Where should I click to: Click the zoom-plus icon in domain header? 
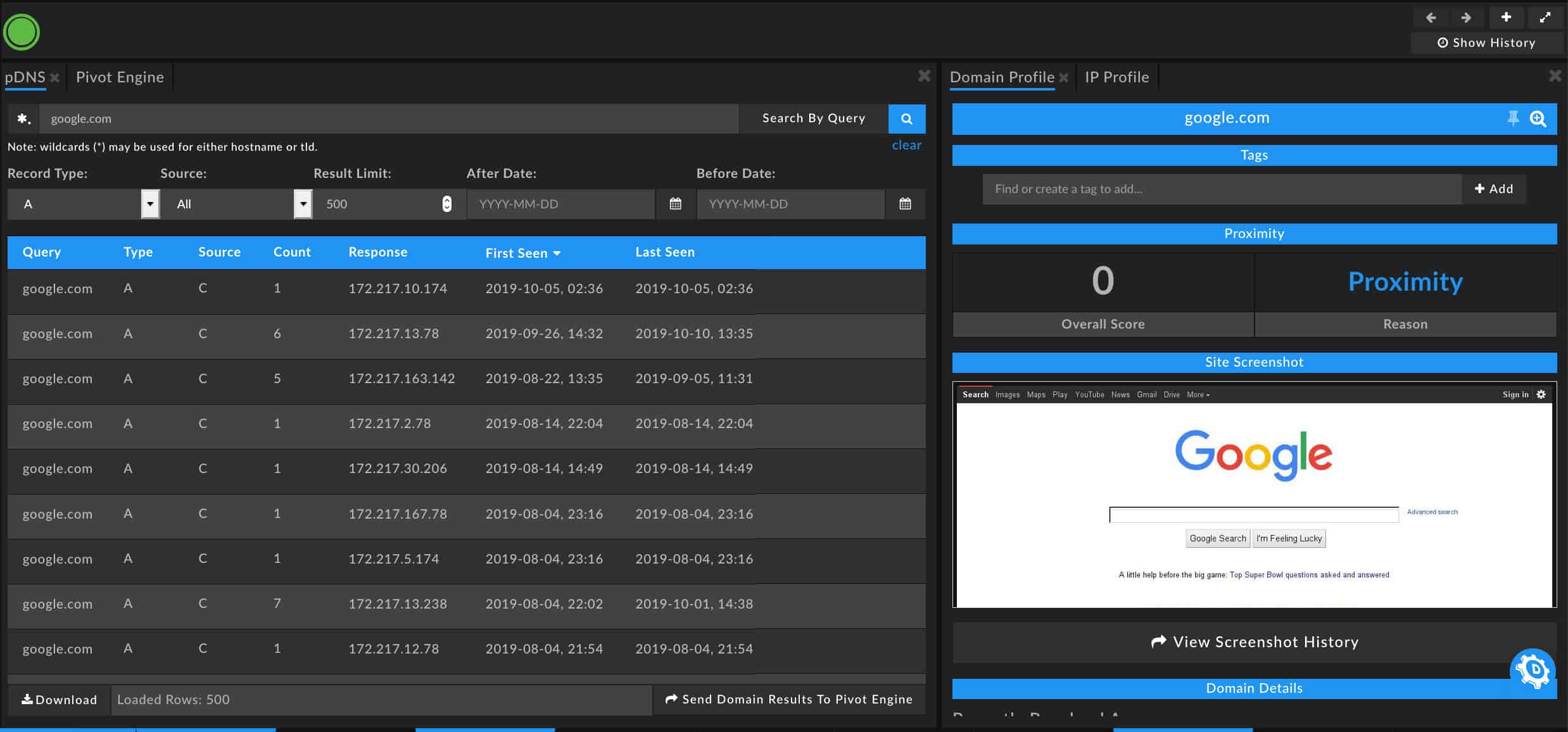pyautogui.click(x=1538, y=118)
